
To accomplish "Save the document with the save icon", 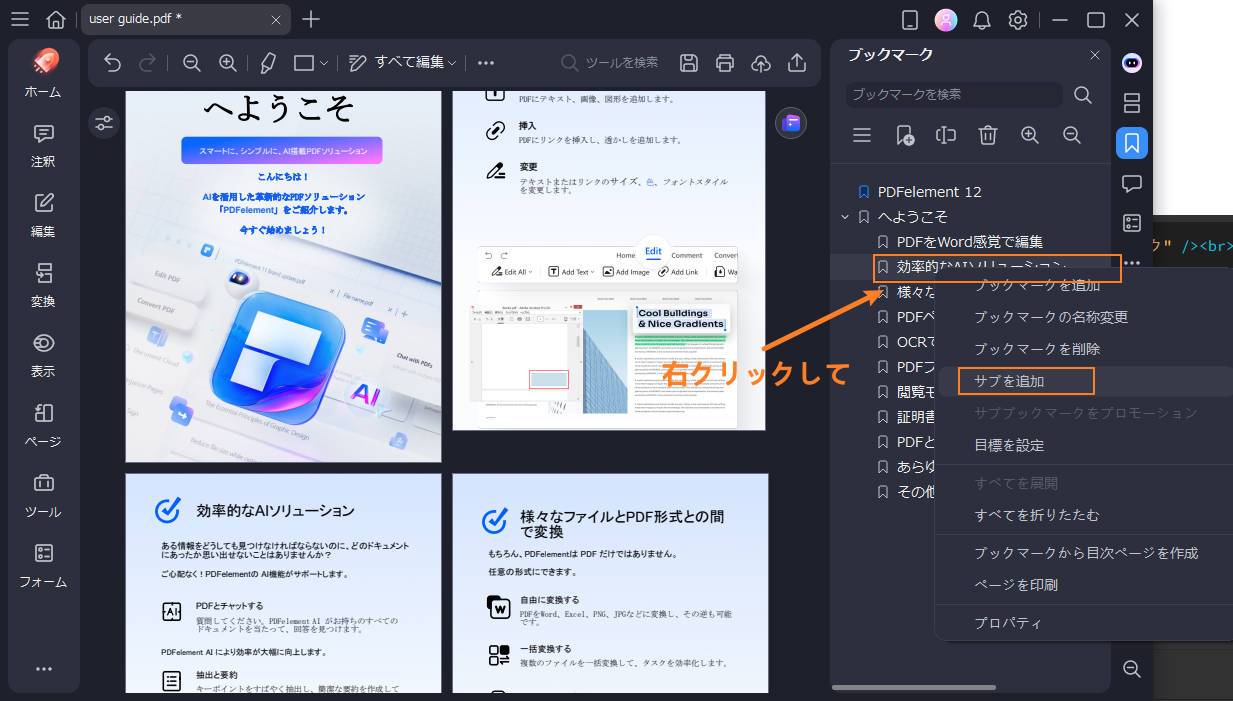I will 689,62.
